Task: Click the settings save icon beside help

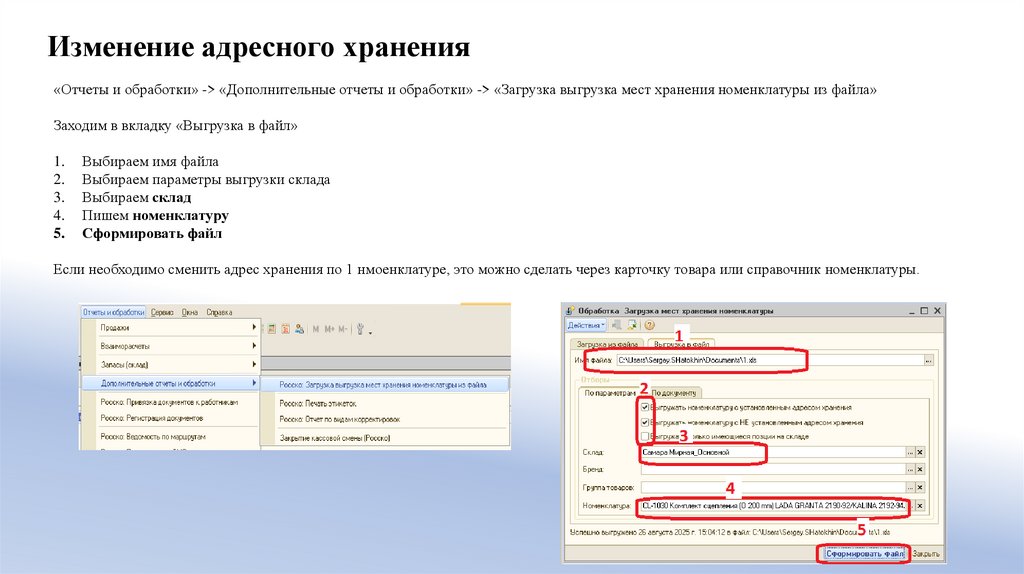Action: click(x=632, y=325)
